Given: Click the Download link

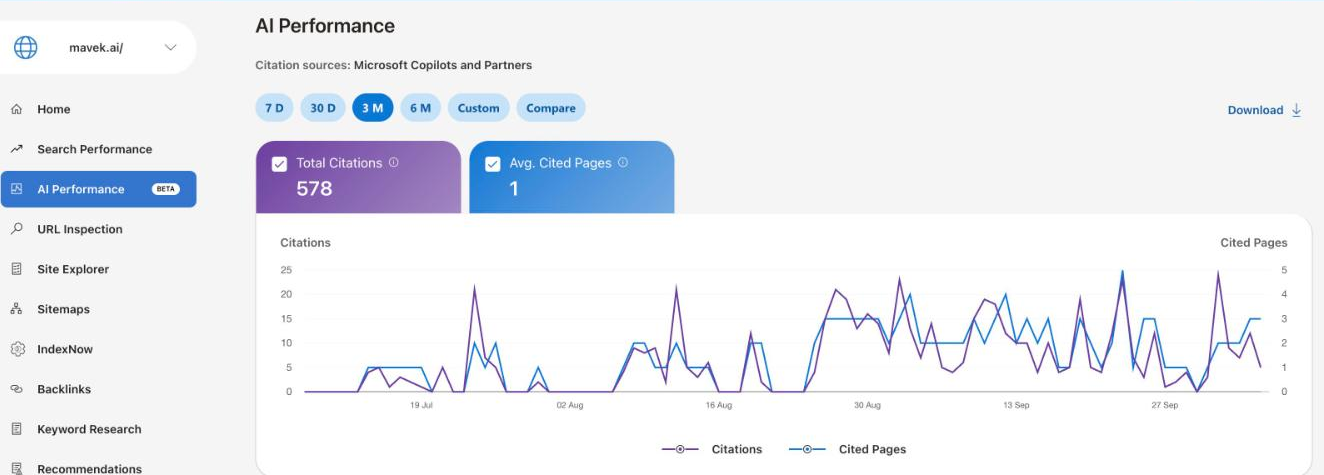Looking at the screenshot, I should (x=1255, y=110).
